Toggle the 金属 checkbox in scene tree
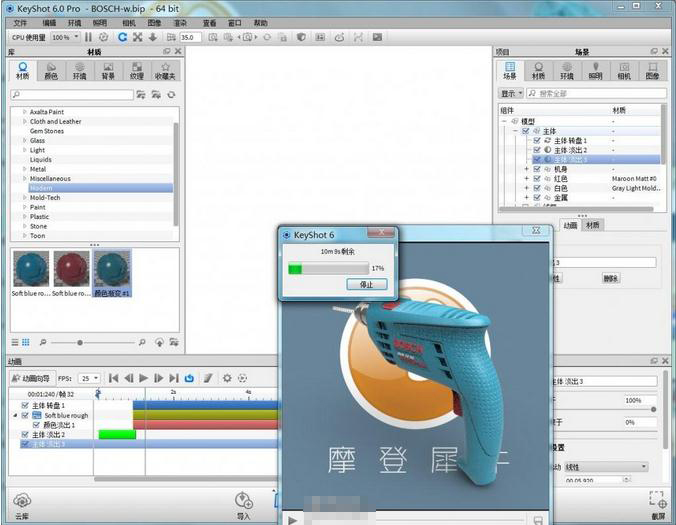This screenshot has width=676, height=525. pos(537,197)
